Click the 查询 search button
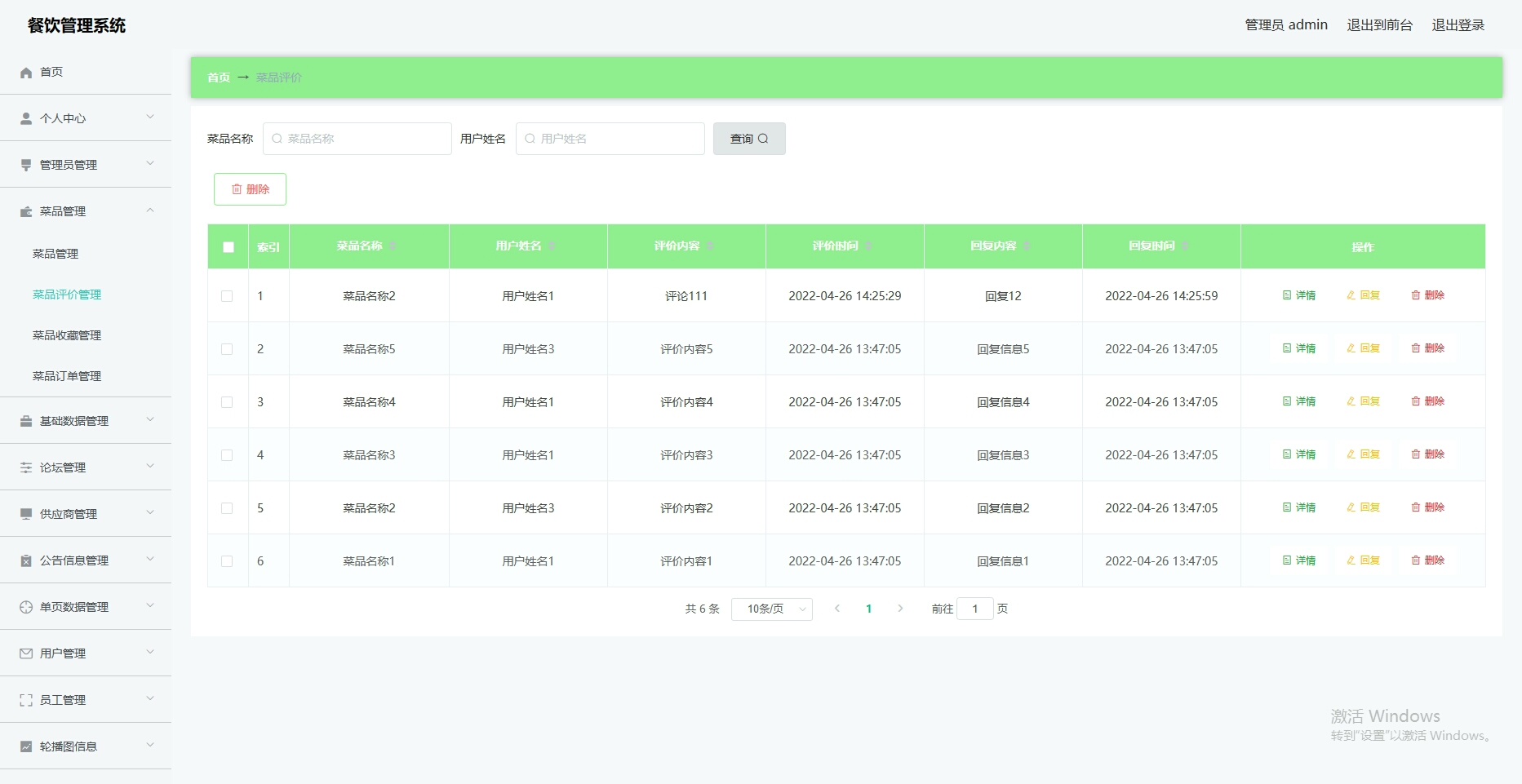Screen dimensions: 1522x784 coord(748,139)
